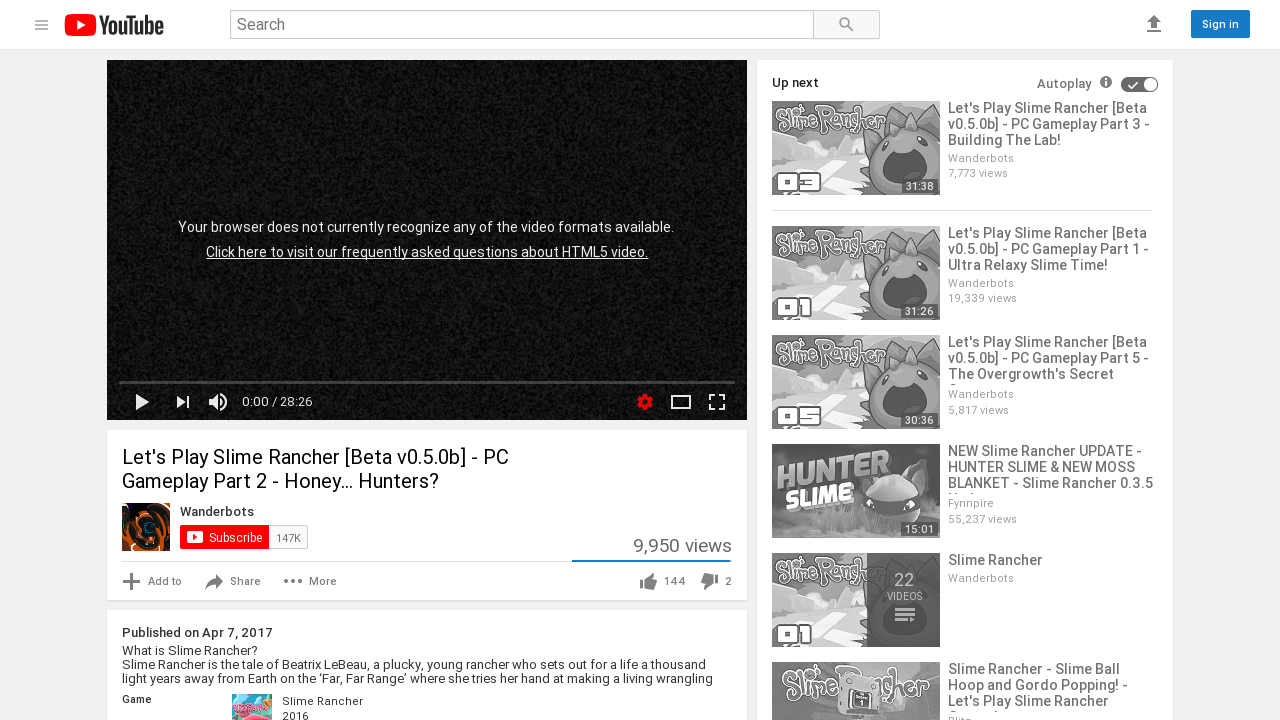This screenshot has width=1280, height=720.
Task: Open Part 1 Ultra Relaxy thumbnail
Action: pyautogui.click(x=856, y=273)
